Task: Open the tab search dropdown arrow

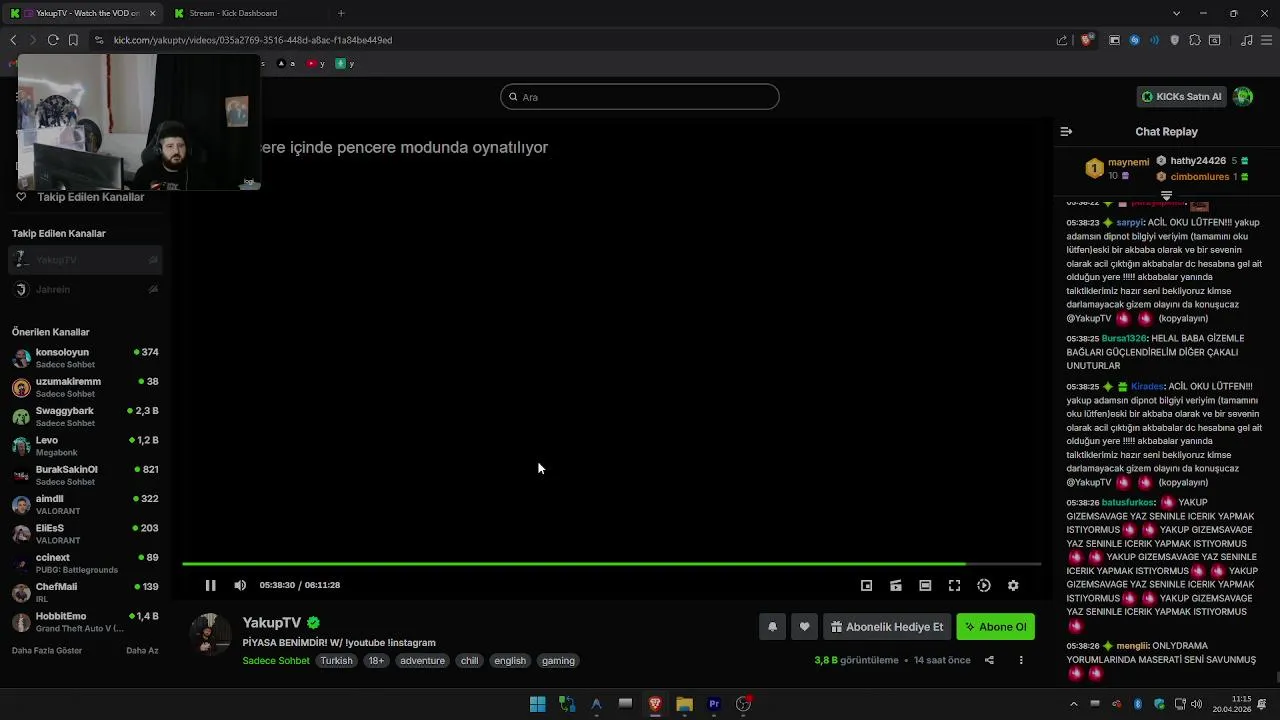Action: [x=1176, y=13]
